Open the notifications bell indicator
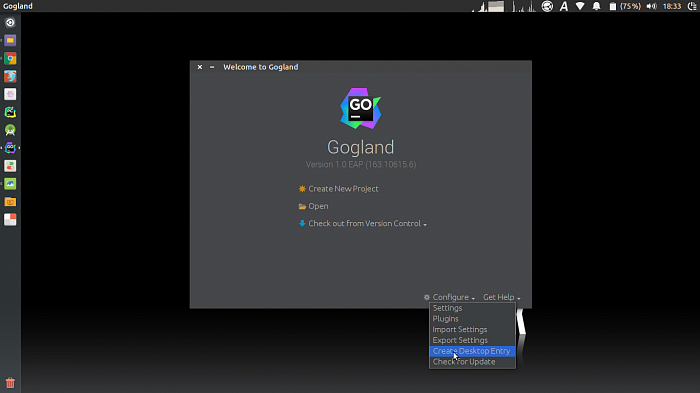Image resolution: width=700 pixels, height=393 pixels. 596,6
